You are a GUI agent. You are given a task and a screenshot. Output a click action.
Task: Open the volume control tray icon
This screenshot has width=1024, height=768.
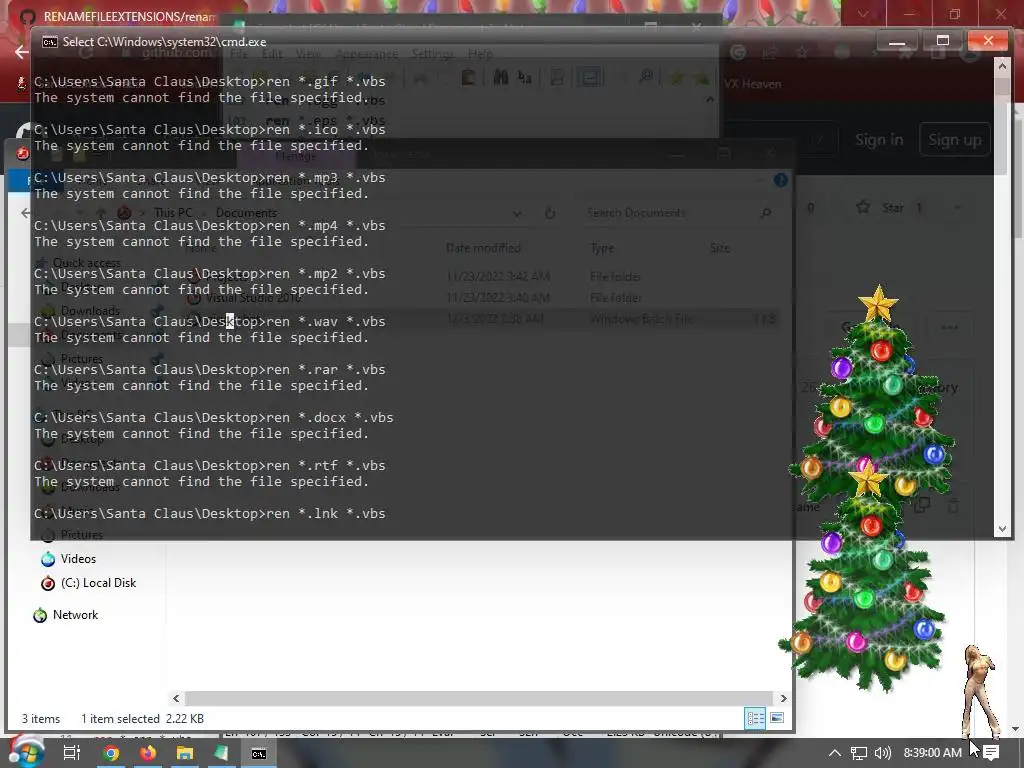(x=882, y=753)
